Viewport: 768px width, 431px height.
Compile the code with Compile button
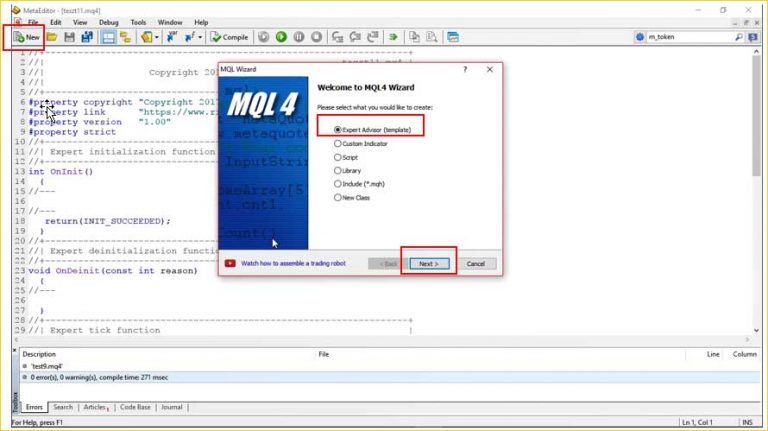tap(229, 37)
